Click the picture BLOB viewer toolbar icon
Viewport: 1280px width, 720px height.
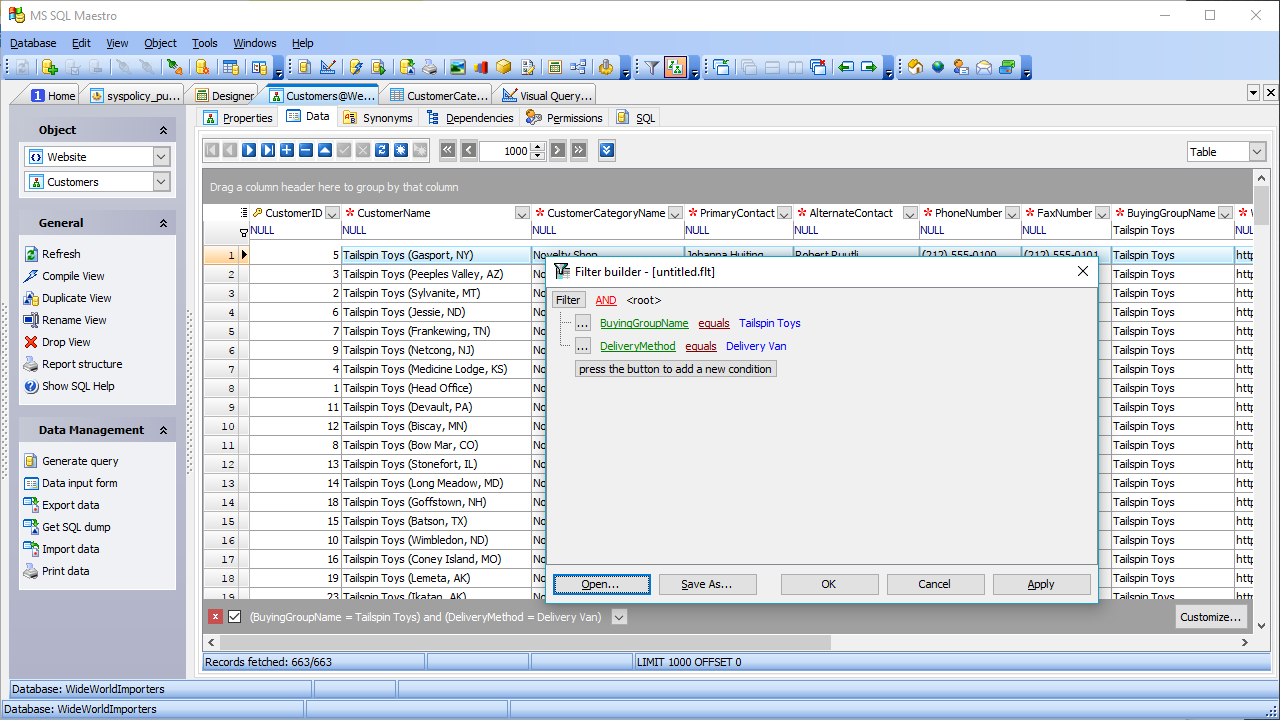tap(457, 67)
